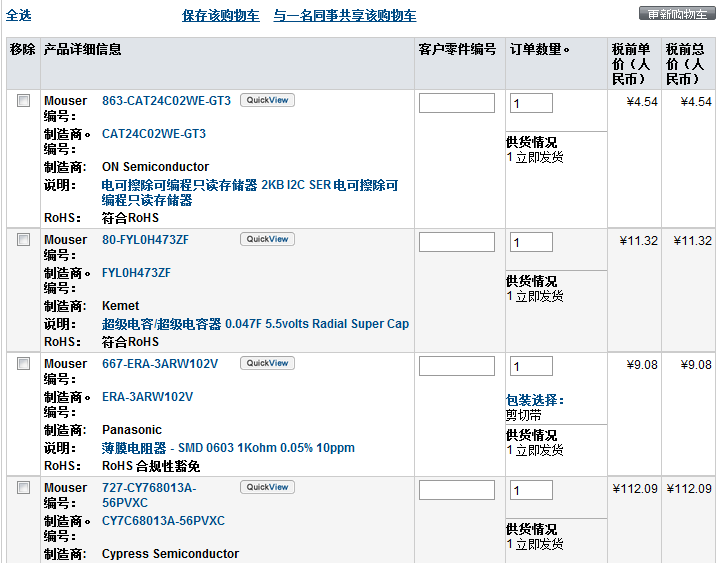Focus customer part number field for CAT24C02WE-GT3

[457, 103]
